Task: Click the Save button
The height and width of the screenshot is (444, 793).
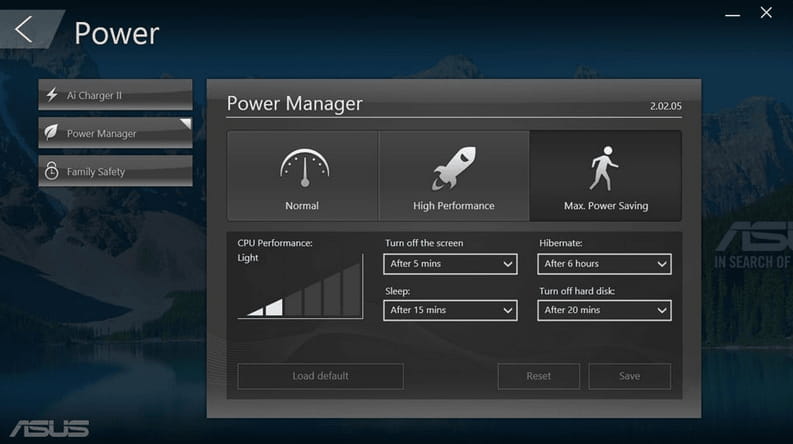Action: (x=630, y=376)
